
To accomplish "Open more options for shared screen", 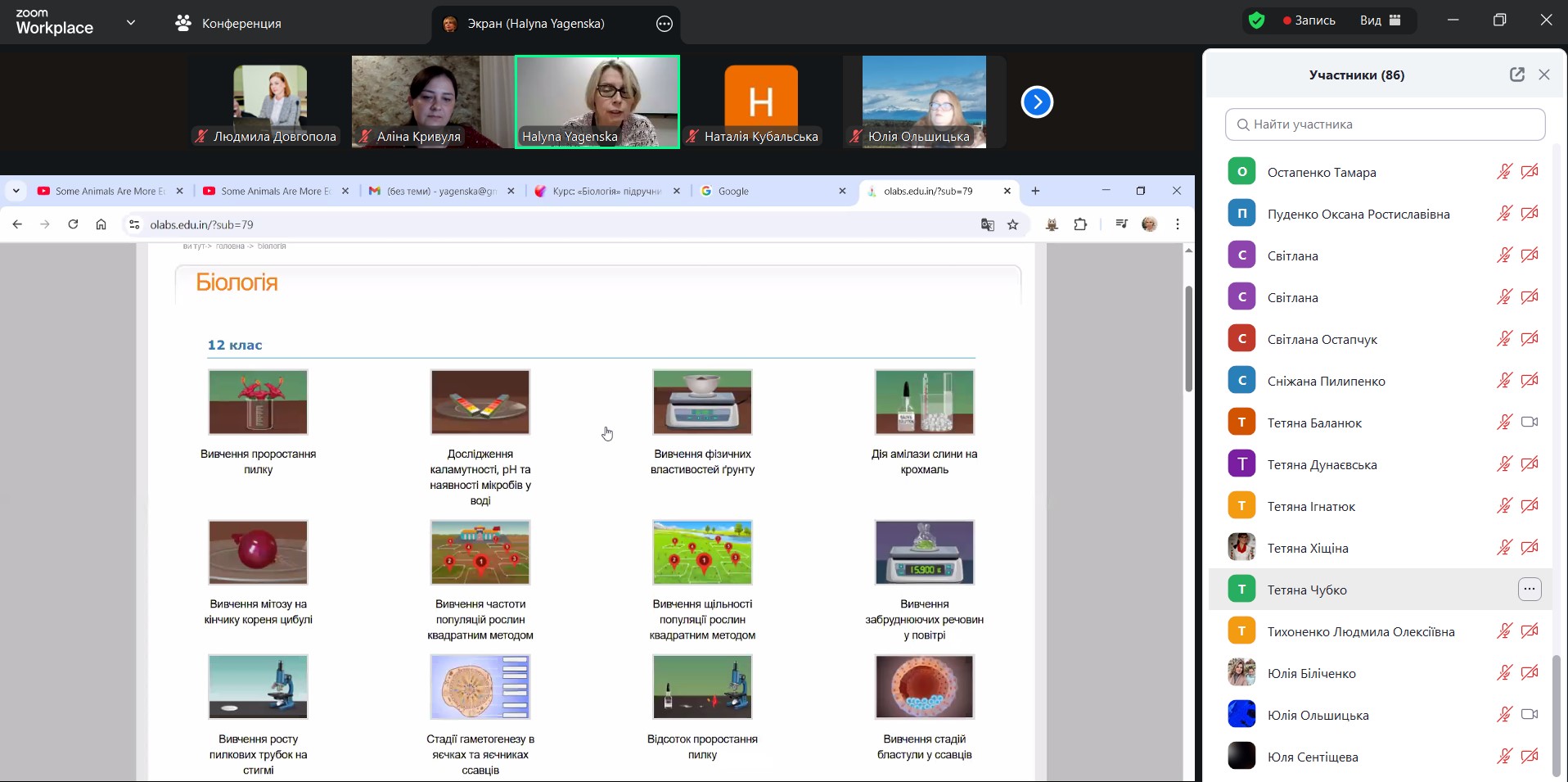I will pyautogui.click(x=665, y=24).
